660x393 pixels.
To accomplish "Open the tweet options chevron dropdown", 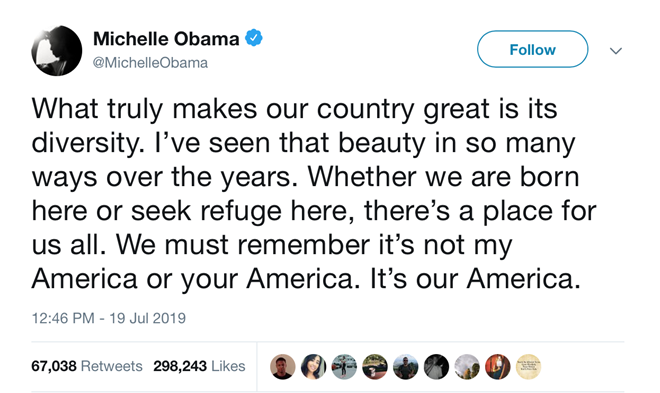I will [x=616, y=51].
